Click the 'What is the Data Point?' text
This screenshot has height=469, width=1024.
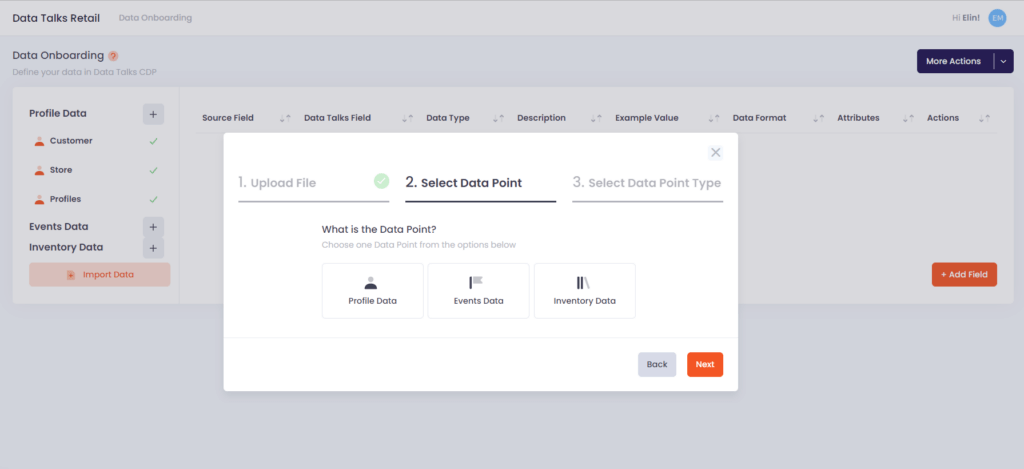[379, 230]
